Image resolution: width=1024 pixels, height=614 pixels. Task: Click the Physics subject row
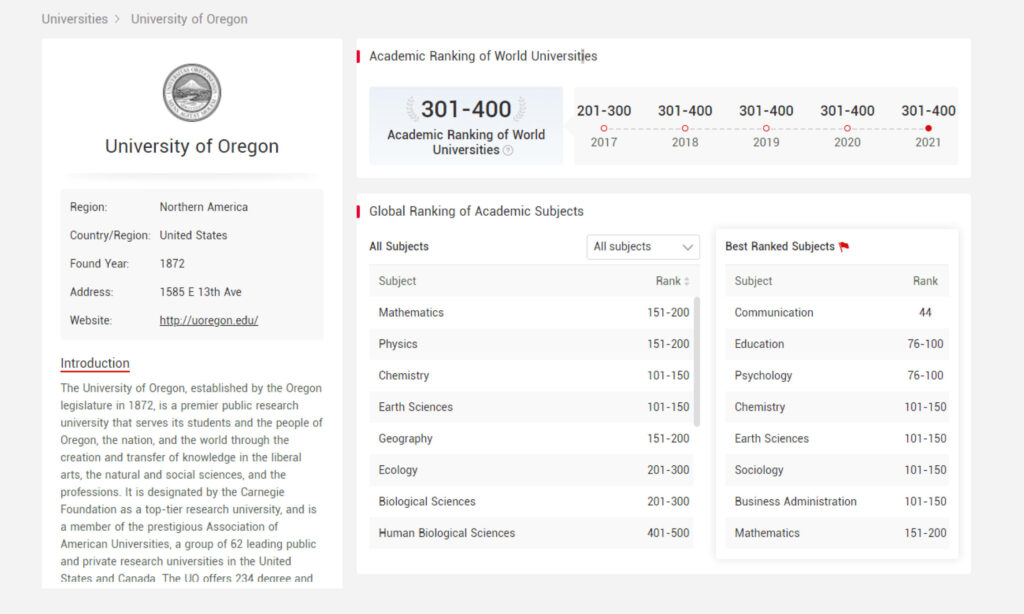[x=531, y=344]
